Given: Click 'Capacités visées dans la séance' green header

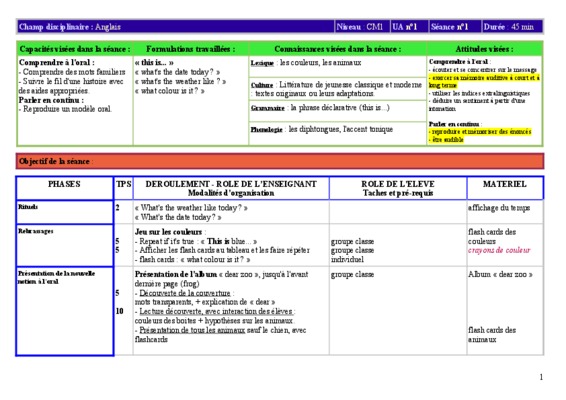Looking at the screenshot, I should click(x=75, y=49).
